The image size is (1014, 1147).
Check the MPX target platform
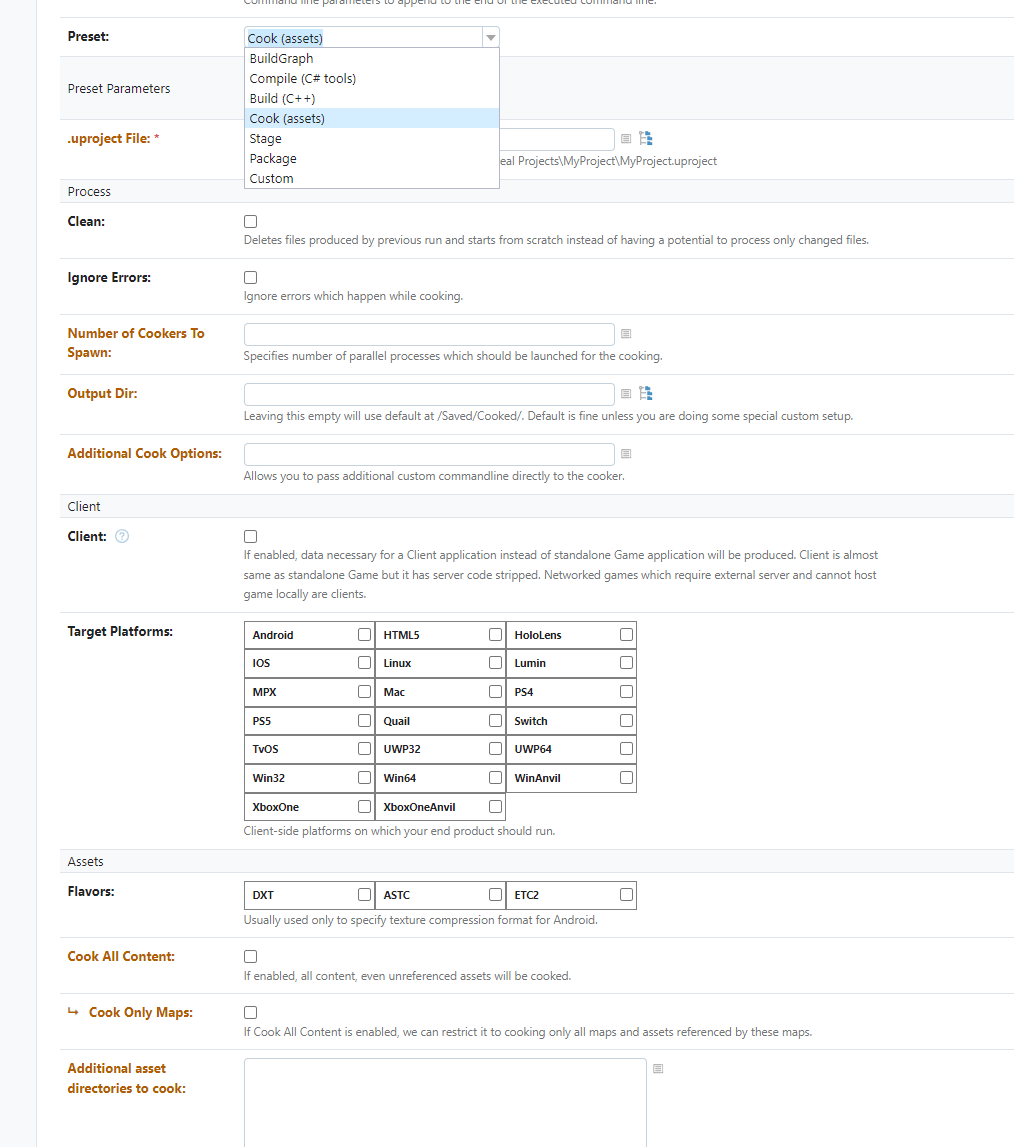364,691
